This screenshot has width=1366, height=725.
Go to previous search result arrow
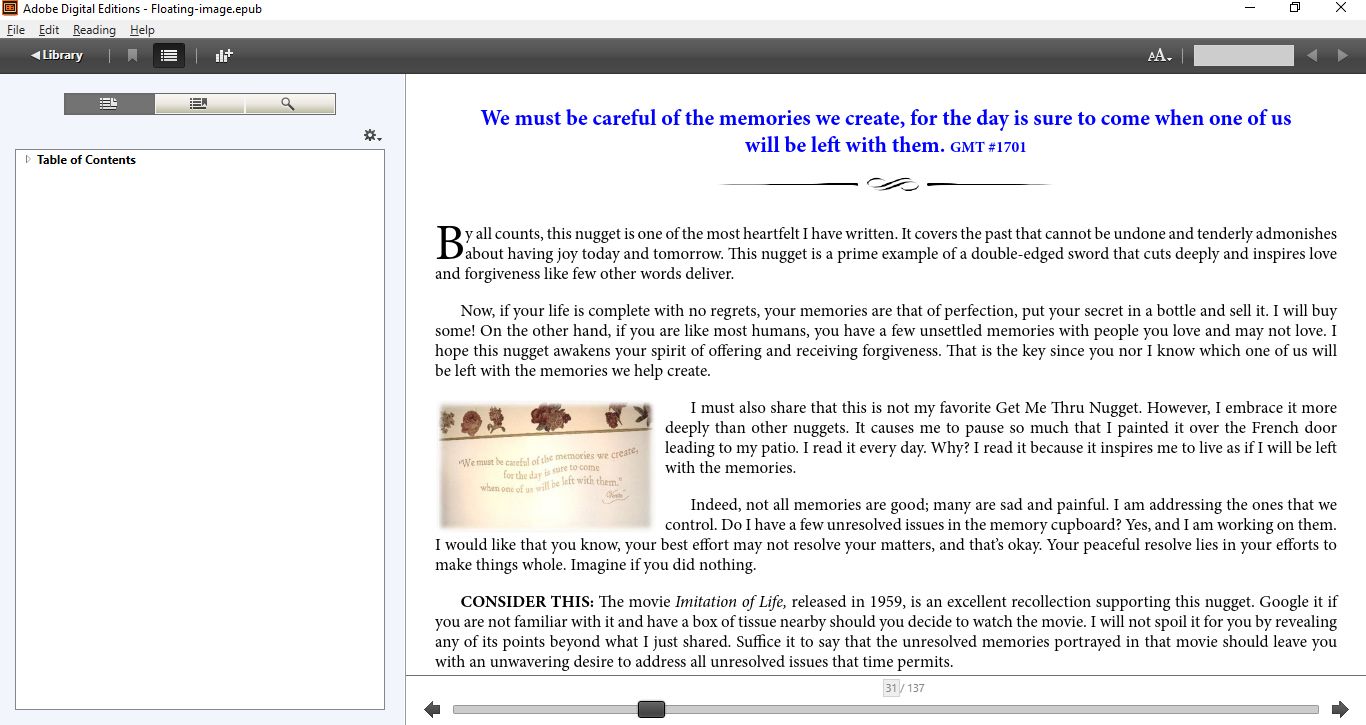[x=1312, y=56]
